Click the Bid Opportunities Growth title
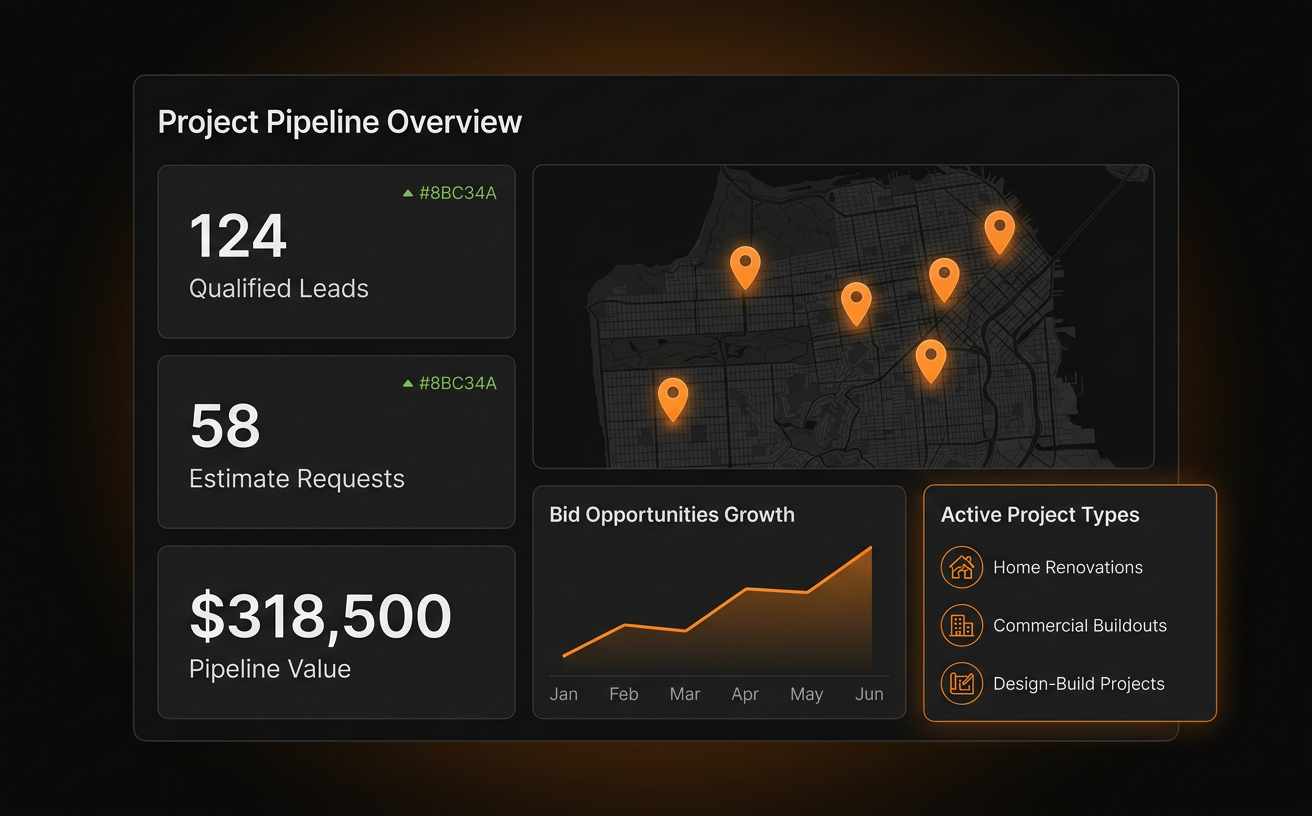Screen dimensions: 1312x816 click(672, 515)
